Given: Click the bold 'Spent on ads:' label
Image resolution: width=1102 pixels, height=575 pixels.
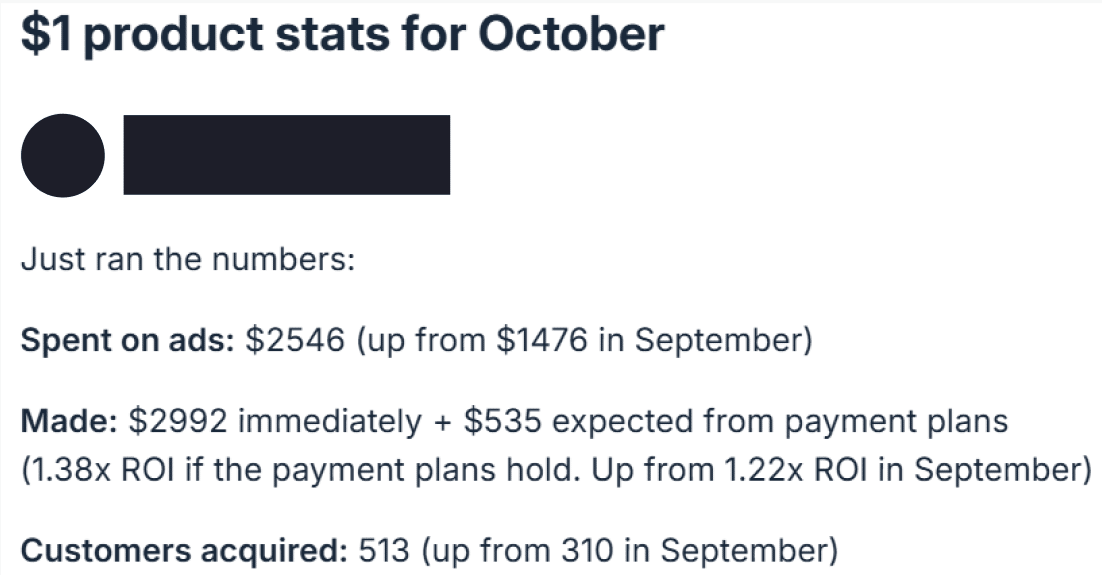Looking at the screenshot, I should pyautogui.click(x=127, y=341).
